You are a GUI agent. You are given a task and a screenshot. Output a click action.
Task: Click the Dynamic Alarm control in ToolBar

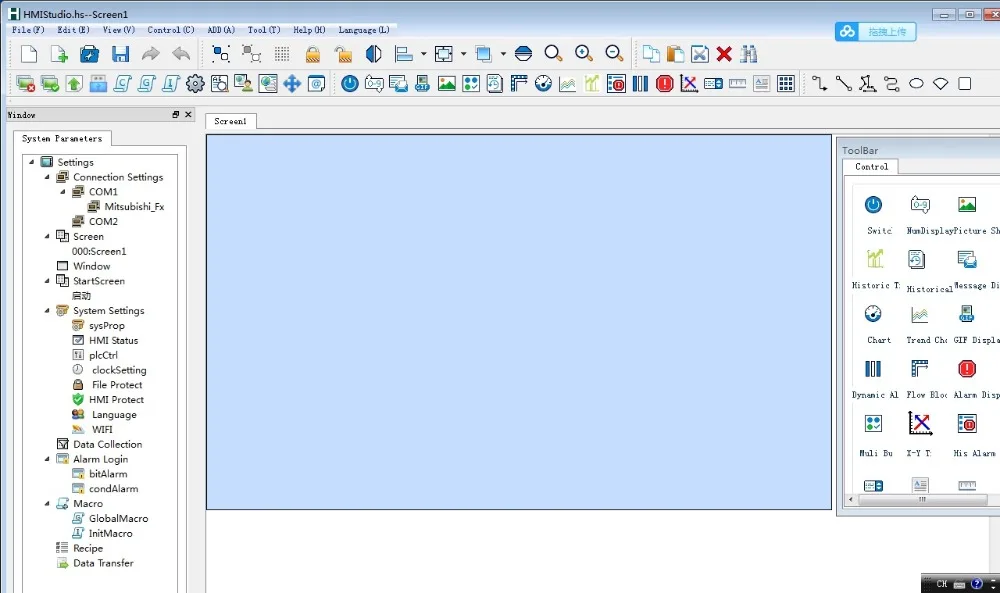[x=873, y=369]
